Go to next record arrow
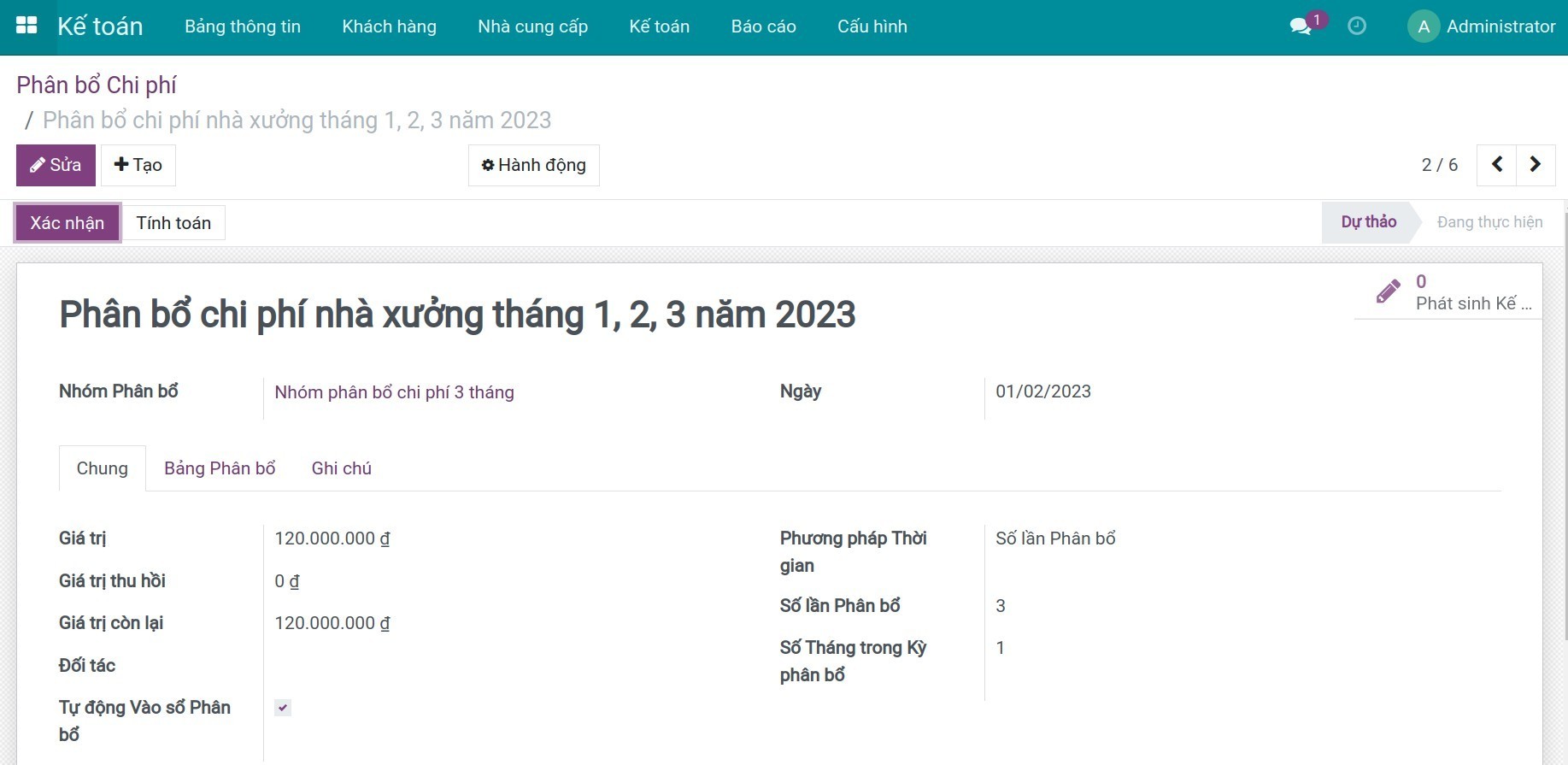Image resolution: width=1568 pixels, height=765 pixels. 1535,164
